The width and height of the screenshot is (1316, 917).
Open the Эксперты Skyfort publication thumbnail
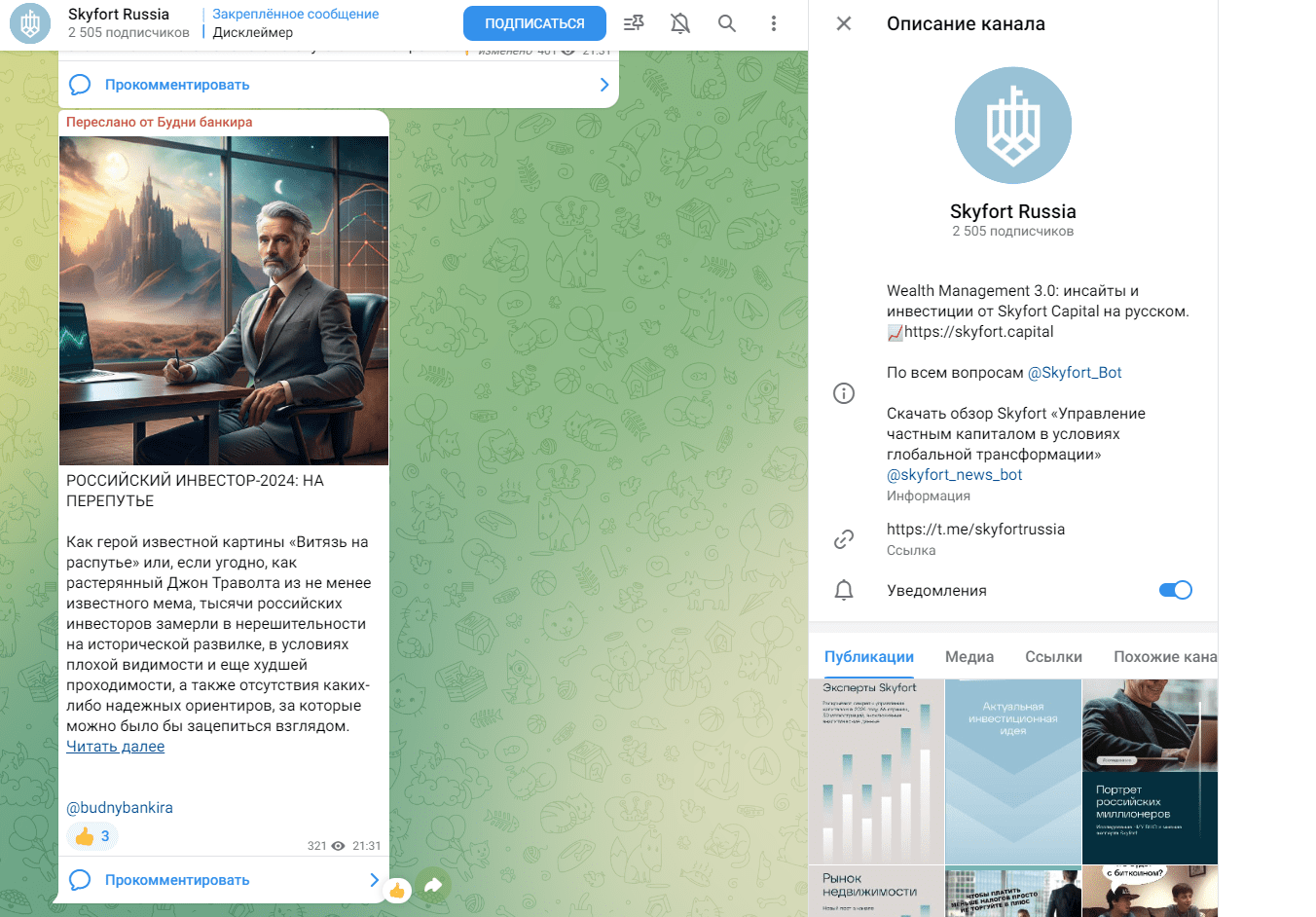[x=876, y=772]
